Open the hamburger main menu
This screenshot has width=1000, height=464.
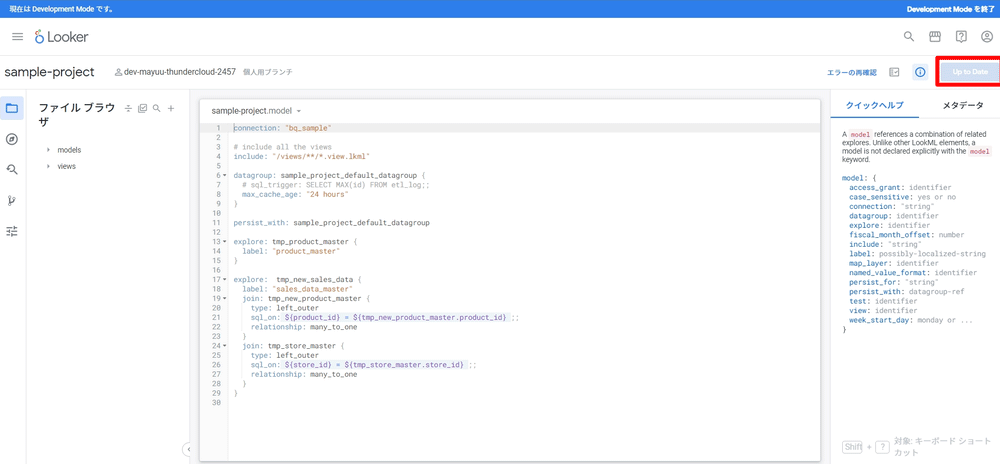pos(18,37)
